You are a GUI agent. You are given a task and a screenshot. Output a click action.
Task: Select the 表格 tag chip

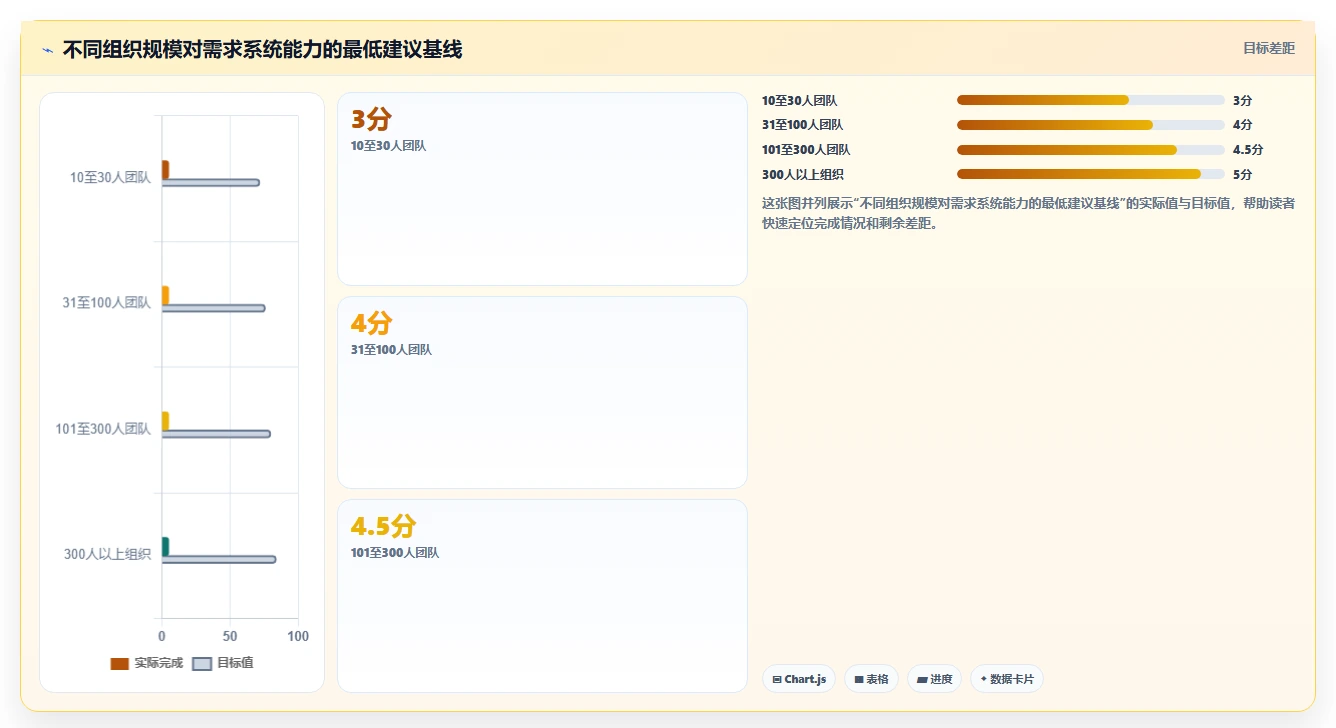click(871, 679)
